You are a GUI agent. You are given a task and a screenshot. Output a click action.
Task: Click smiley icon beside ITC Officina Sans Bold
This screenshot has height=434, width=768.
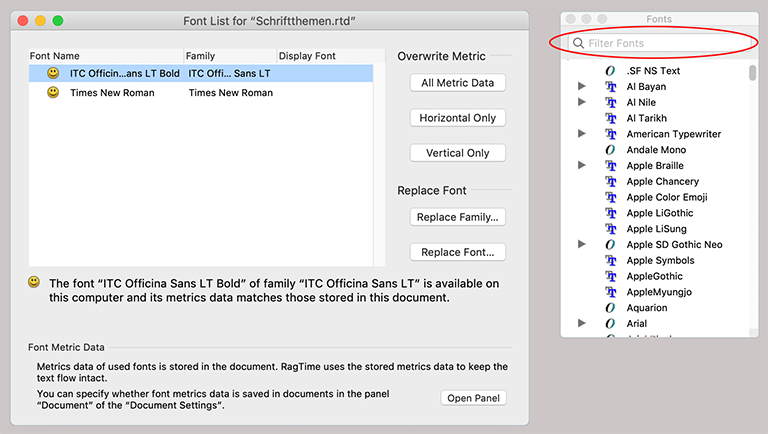click(53, 73)
